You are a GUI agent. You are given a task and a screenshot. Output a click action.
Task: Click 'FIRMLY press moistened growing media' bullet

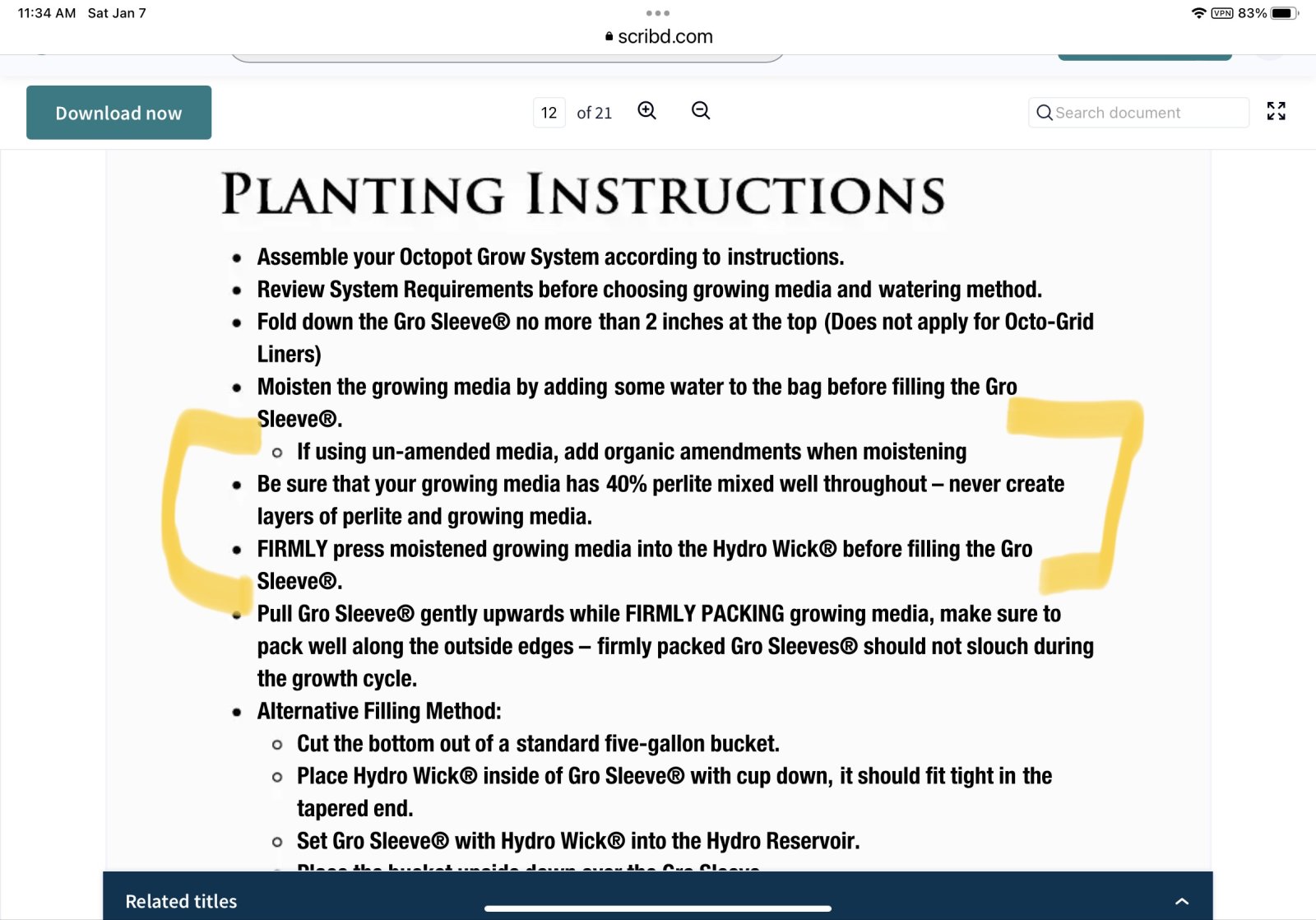pos(645,565)
